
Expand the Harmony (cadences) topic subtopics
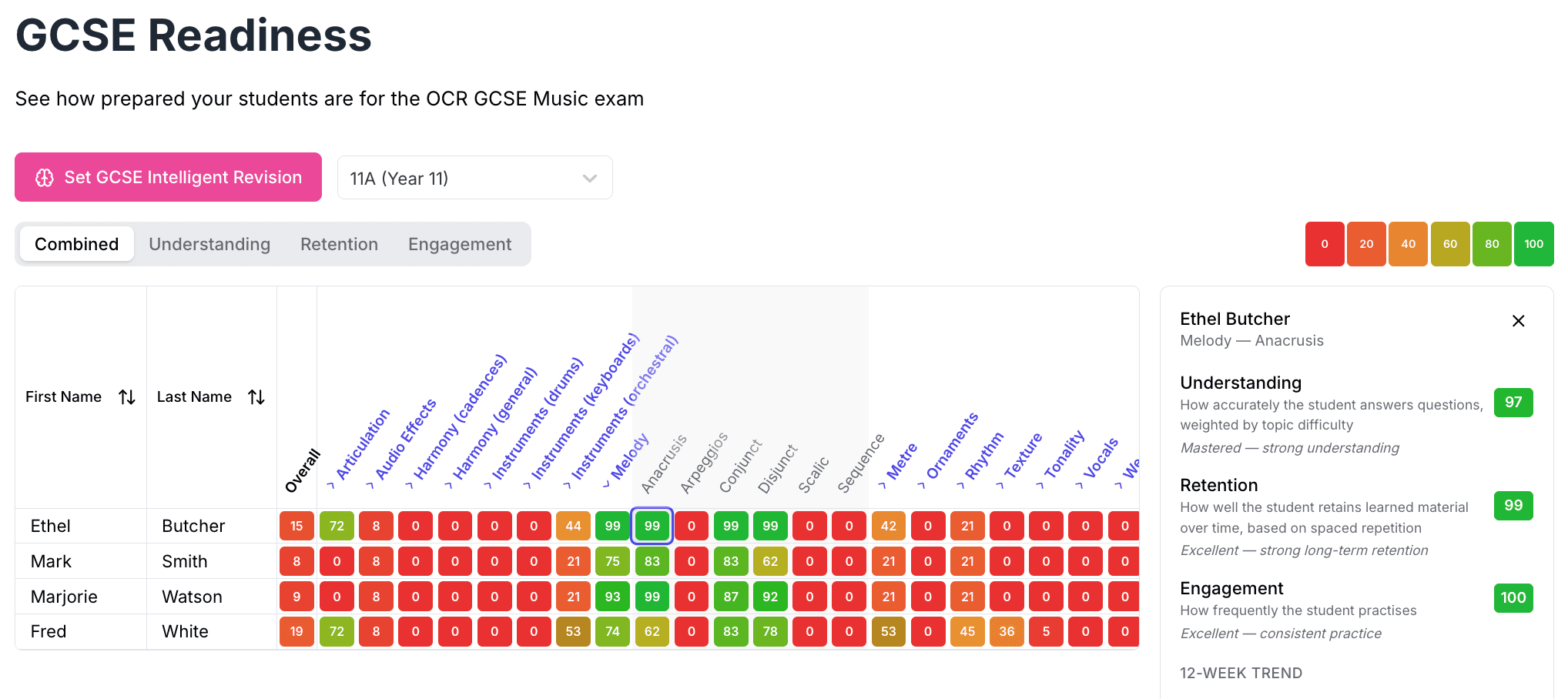(x=410, y=486)
